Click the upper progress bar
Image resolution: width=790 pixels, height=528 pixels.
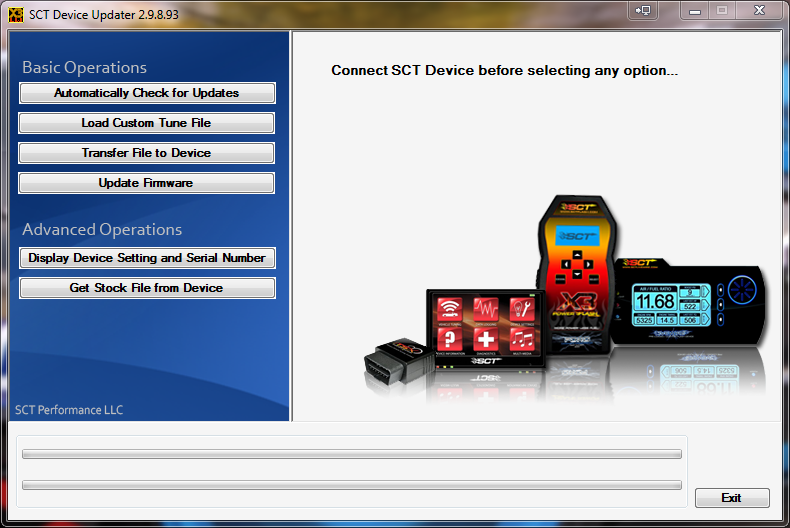(x=352, y=454)
